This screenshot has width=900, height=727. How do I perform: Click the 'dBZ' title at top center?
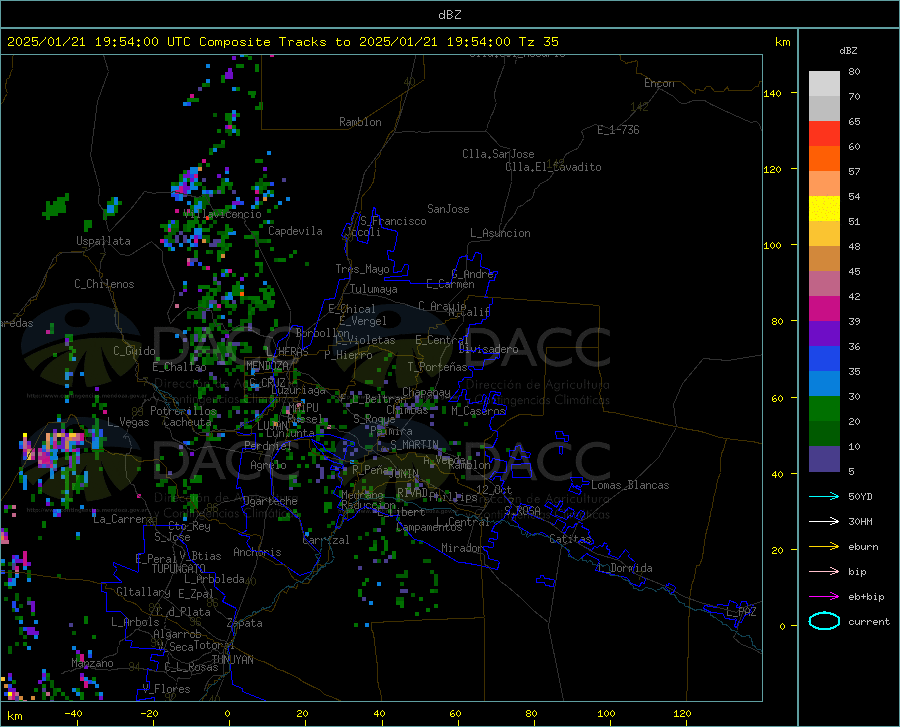coord(449,15)
